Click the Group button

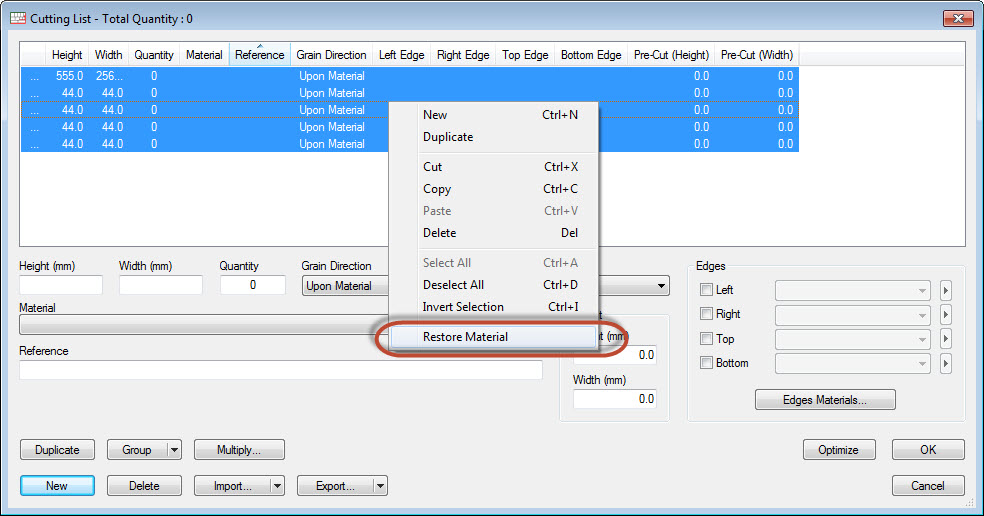(137, 449)
